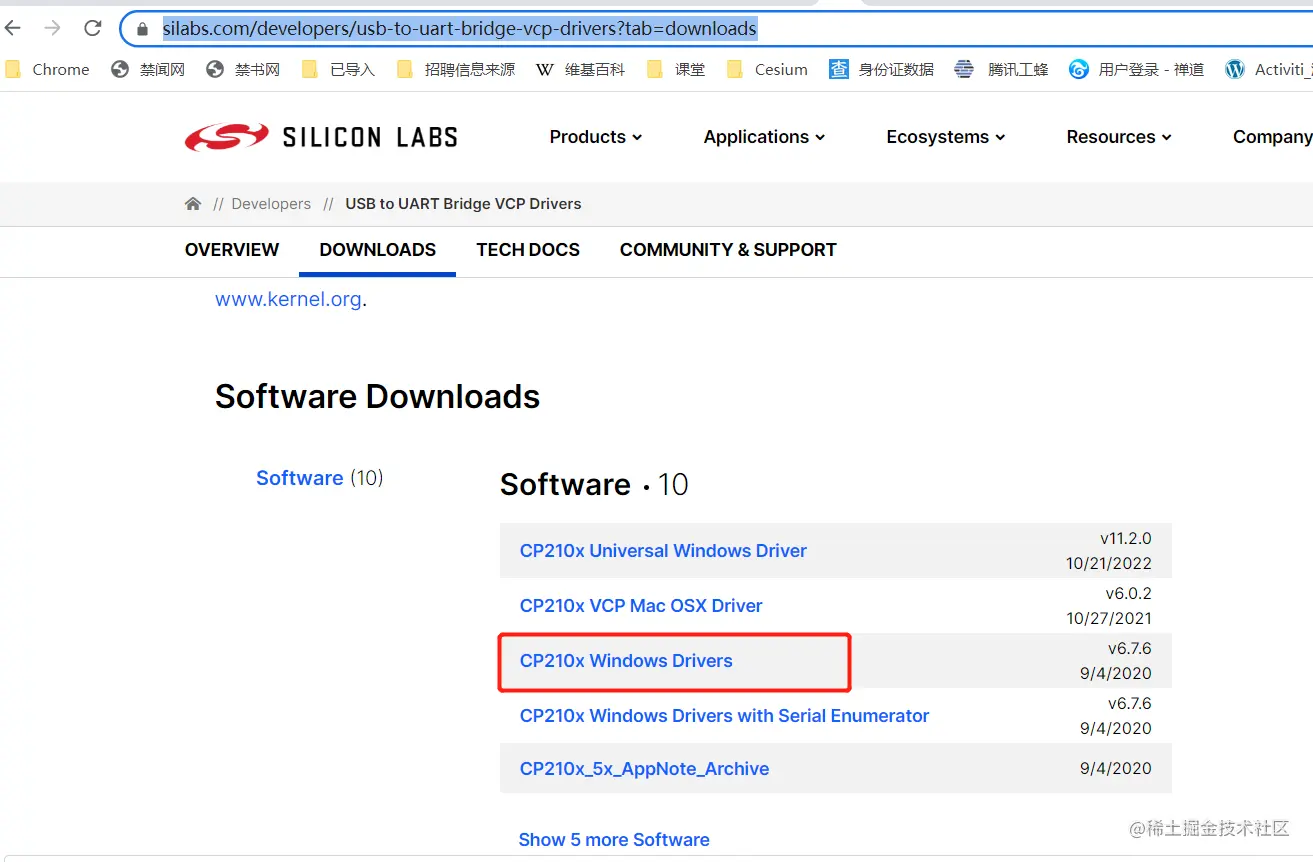Screen dimensions: 1313x862
Task: Open the Chrome bookmarks folder
Action: pos(47,69)
